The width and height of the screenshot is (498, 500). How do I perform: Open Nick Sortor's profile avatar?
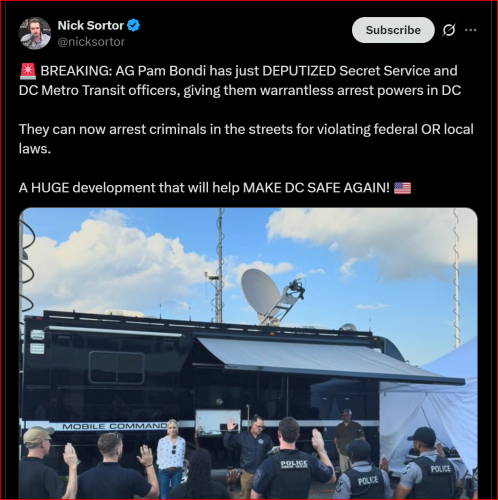tap(35, 33)
